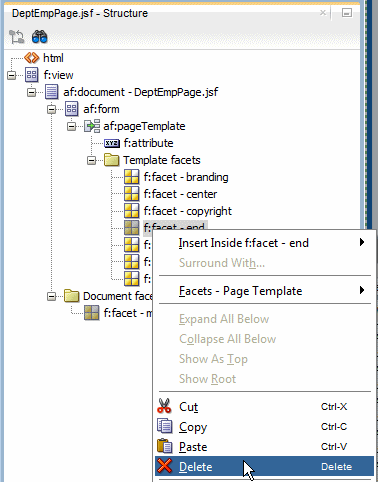The height and width of the screenshot is (482, 378).
Task: Select the f:attribute row text
Action: (148, 143)
